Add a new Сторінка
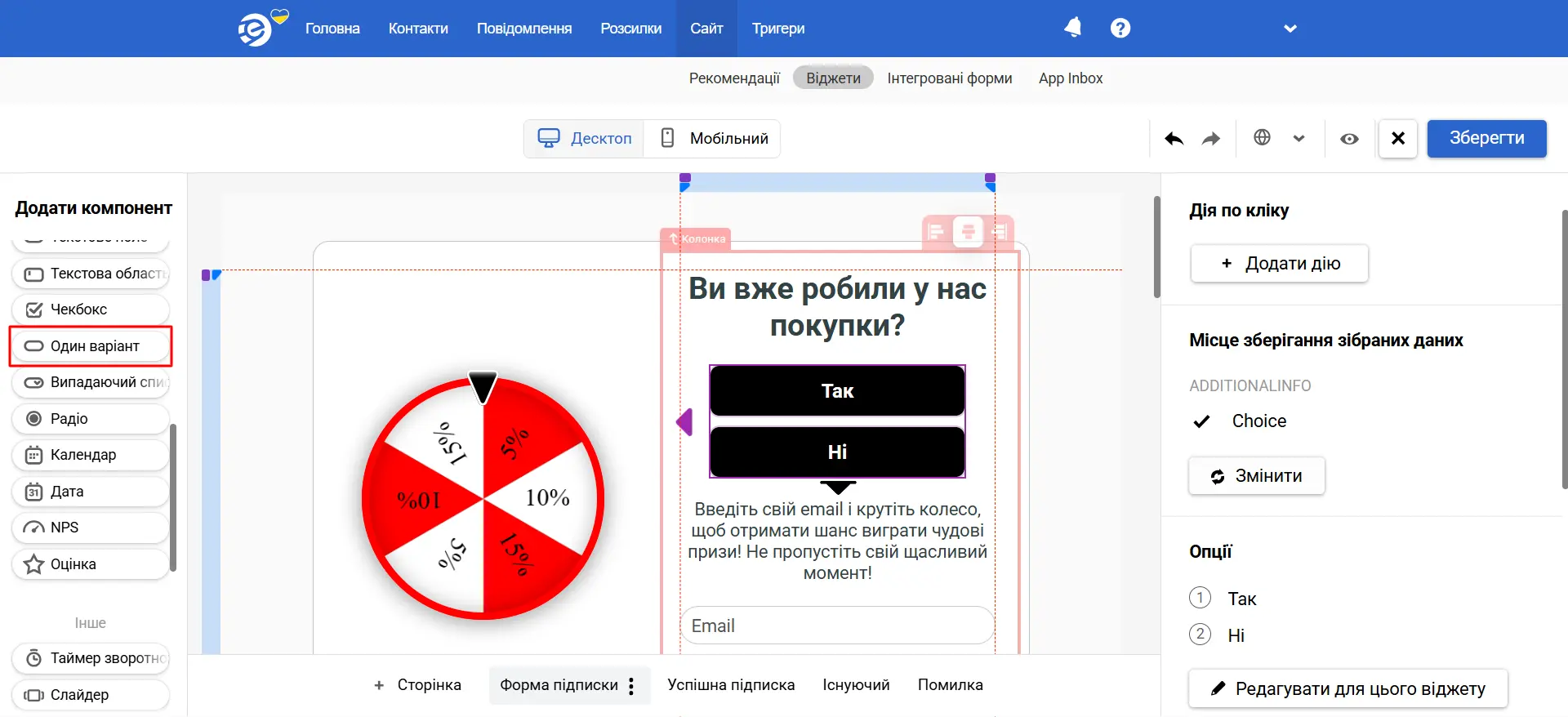 point(417,685)
